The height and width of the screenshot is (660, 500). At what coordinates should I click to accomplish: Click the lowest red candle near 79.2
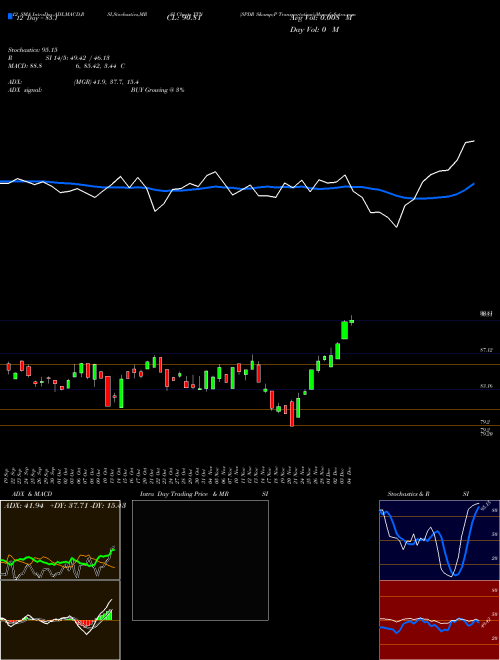point(292,414)
